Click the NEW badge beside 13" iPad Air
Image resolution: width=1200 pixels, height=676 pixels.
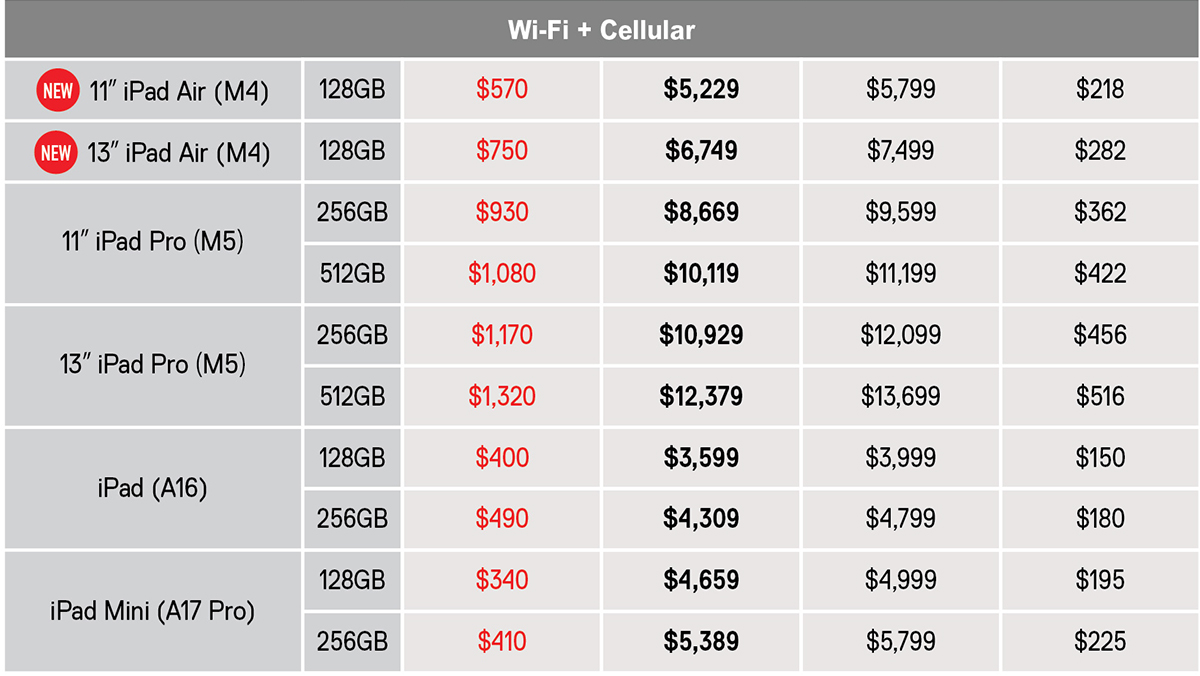(56, 153)
